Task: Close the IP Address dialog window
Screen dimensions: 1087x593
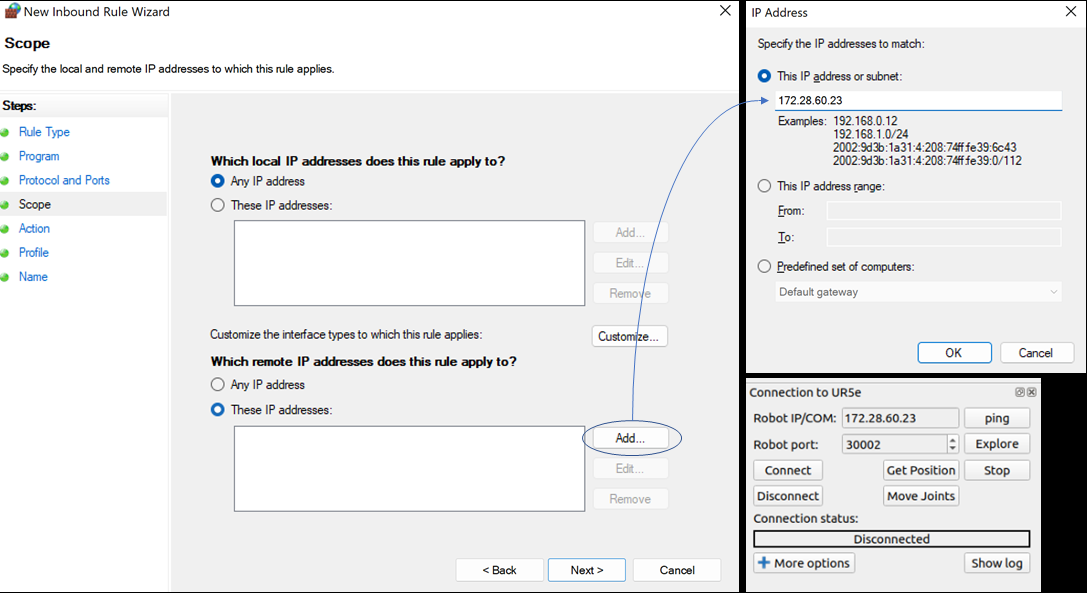Action: tap(1071, 12)
